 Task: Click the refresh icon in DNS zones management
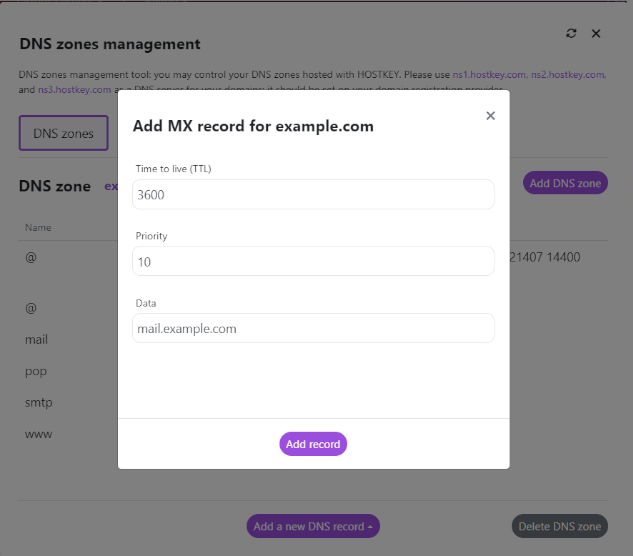pos(571,33)
